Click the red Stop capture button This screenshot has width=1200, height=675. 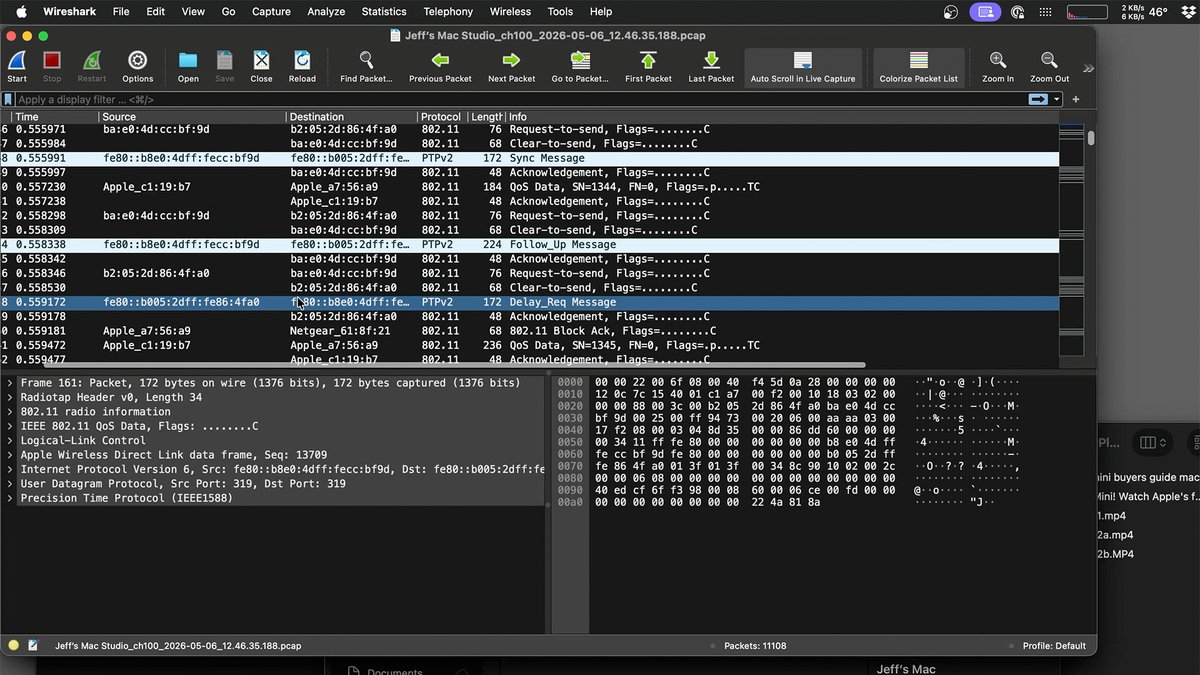52,61
